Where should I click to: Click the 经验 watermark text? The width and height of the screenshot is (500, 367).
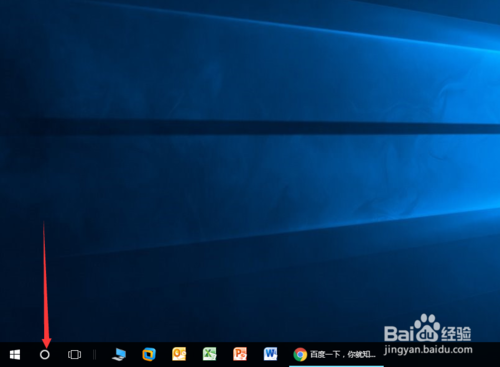456,334
